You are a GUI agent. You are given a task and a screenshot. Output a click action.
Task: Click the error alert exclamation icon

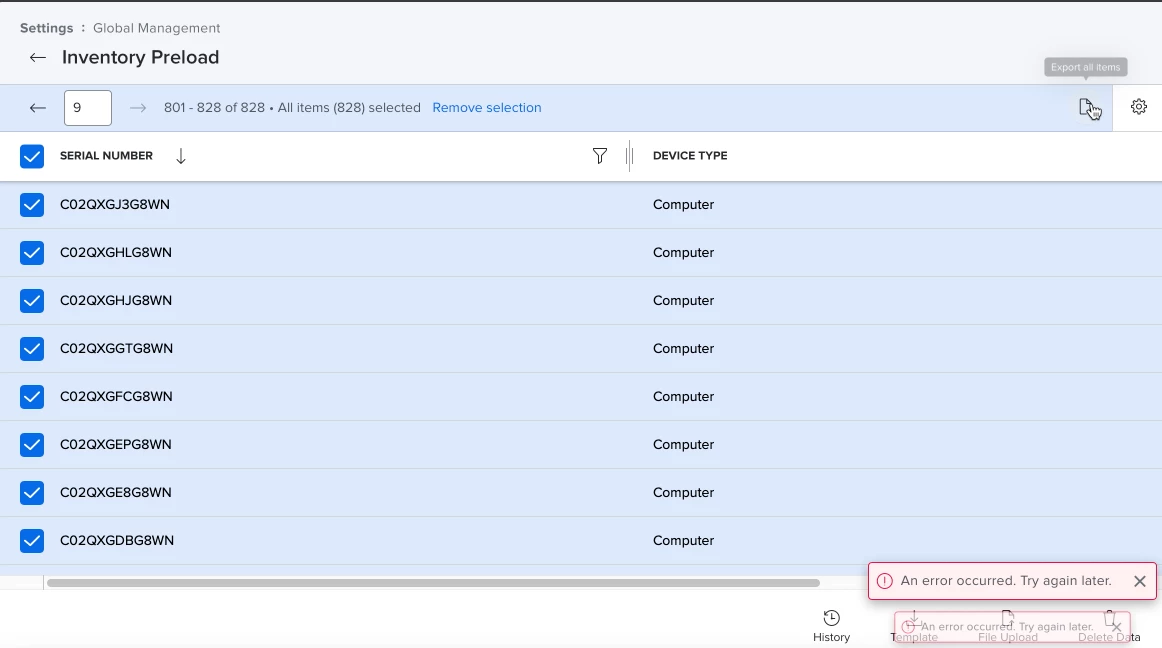point(885,581)
